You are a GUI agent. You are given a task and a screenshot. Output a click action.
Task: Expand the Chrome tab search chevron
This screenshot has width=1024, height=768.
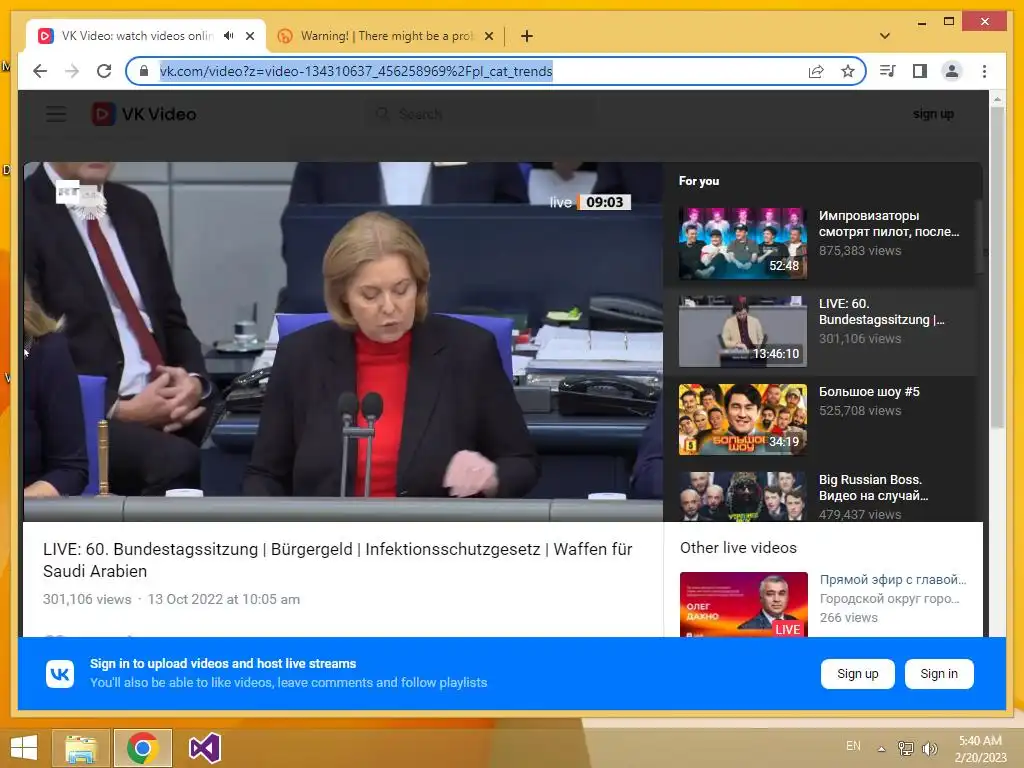[885, 36]
